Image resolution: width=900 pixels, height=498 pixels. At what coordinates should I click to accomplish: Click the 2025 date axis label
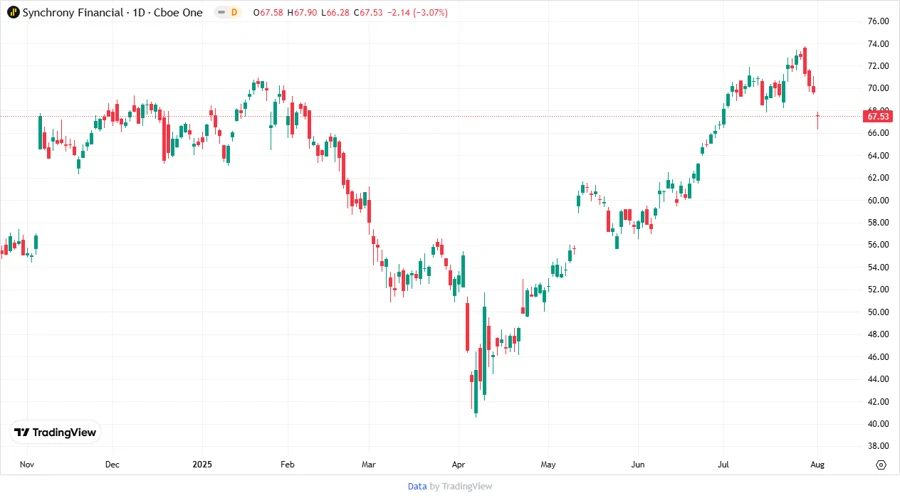coord(202,464)
